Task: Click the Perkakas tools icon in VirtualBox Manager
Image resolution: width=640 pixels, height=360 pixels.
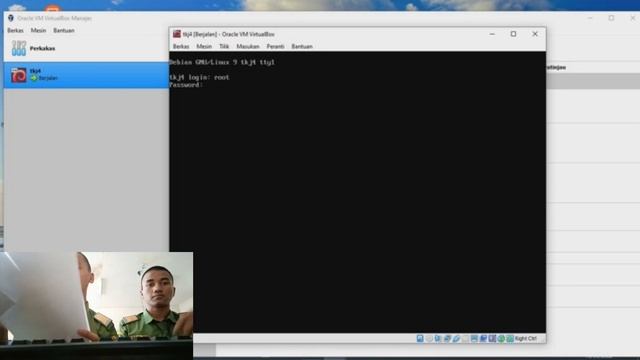Action: point(19,48)
